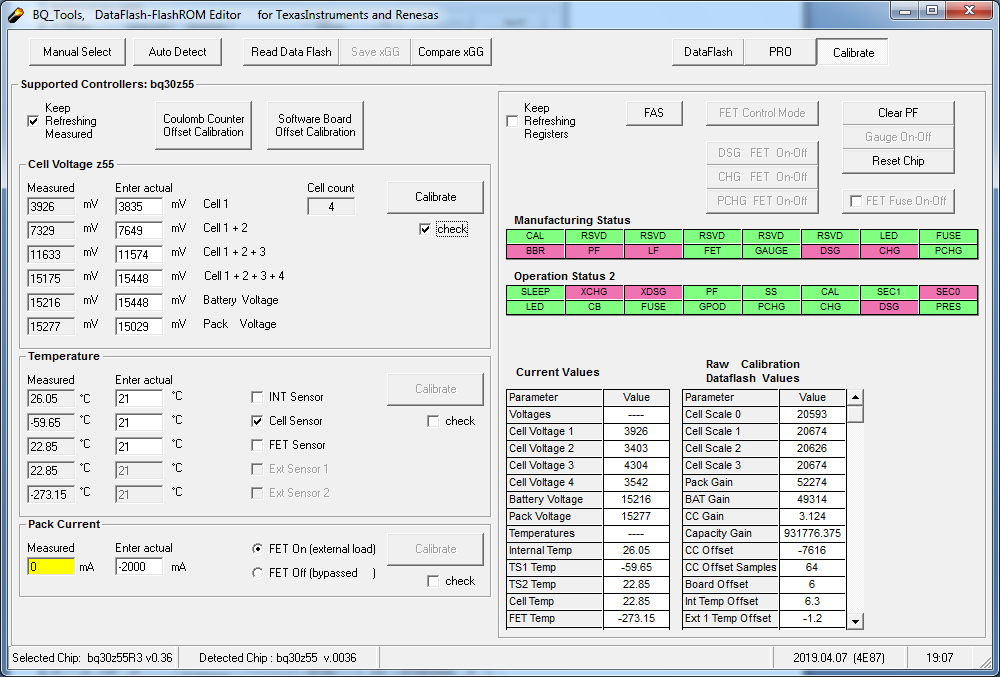
Task: Run Auto Detect
Action: tap(177, 52)
